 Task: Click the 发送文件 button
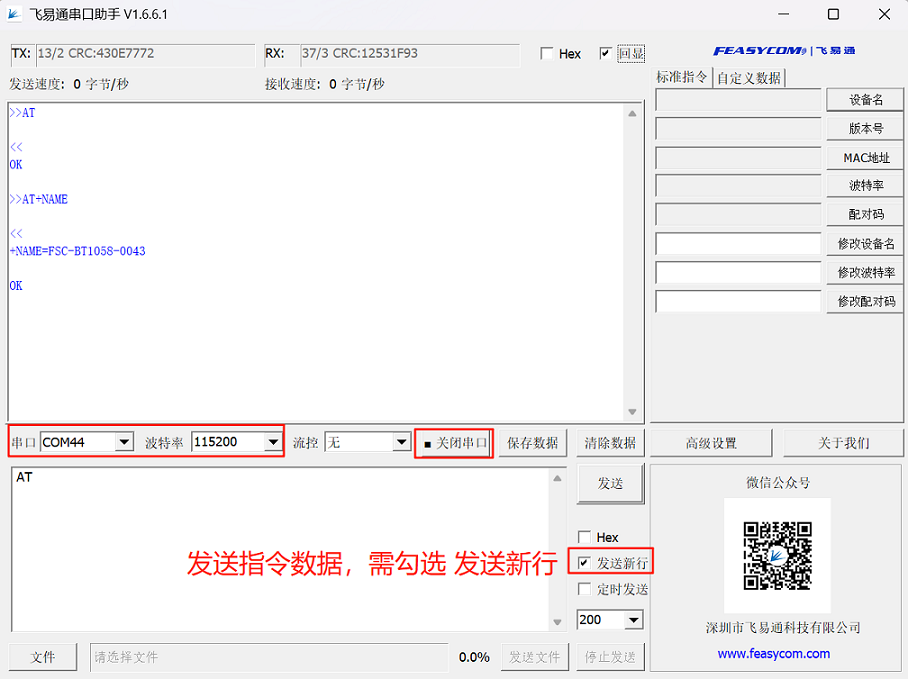[x=534, y=657]
